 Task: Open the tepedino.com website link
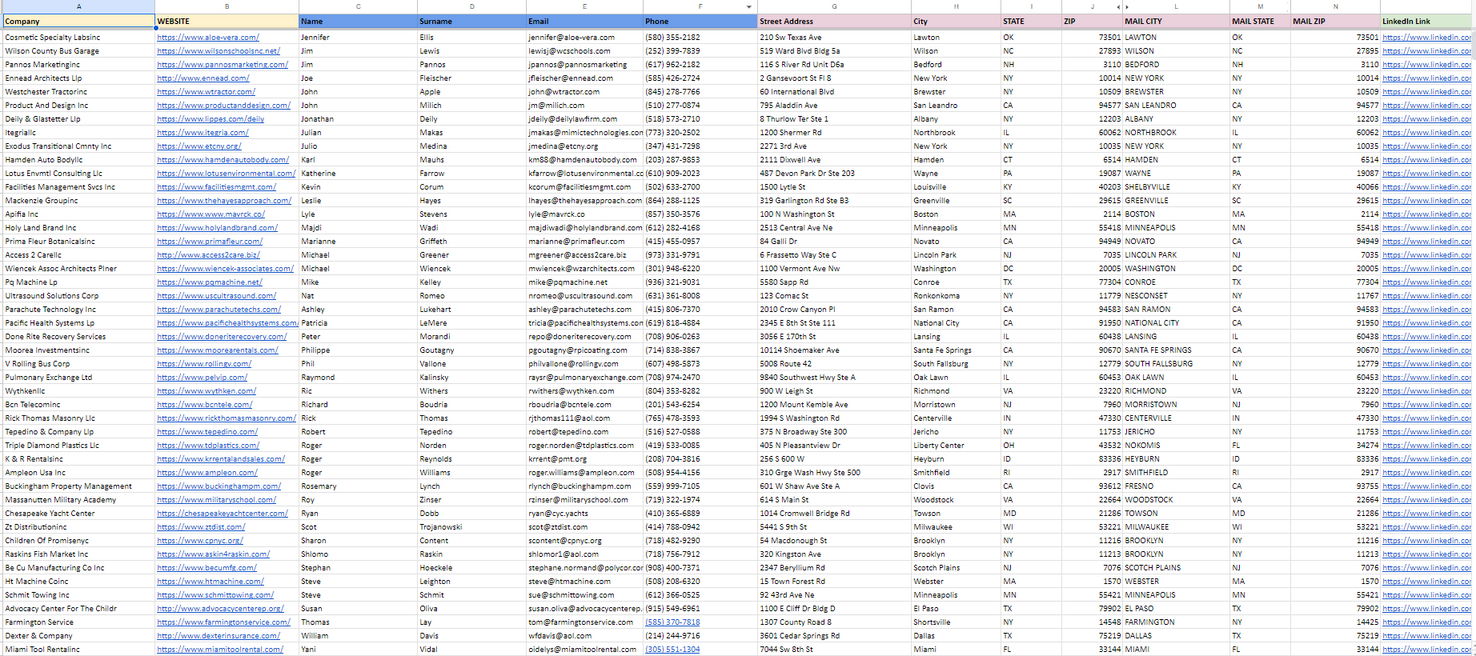tap(207, 432)
